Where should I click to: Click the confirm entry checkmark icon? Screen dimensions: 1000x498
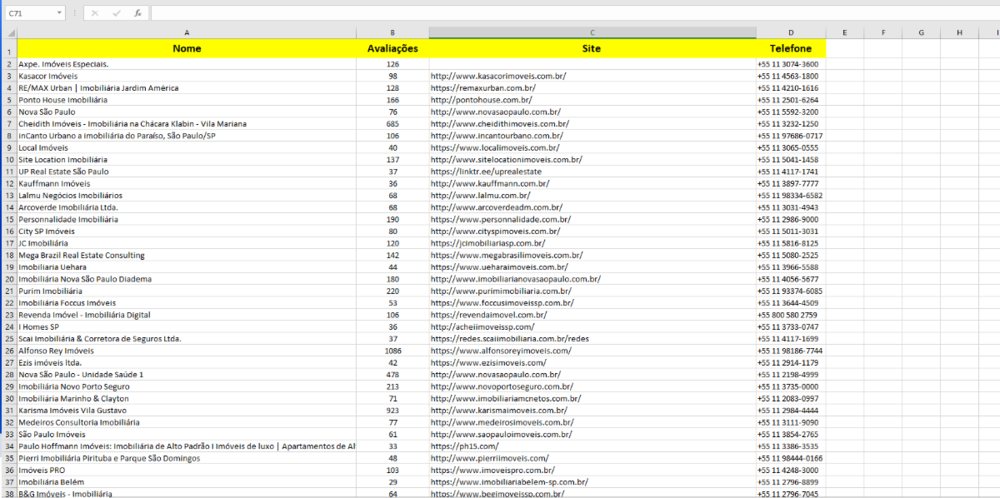click(x=116, y=13)
